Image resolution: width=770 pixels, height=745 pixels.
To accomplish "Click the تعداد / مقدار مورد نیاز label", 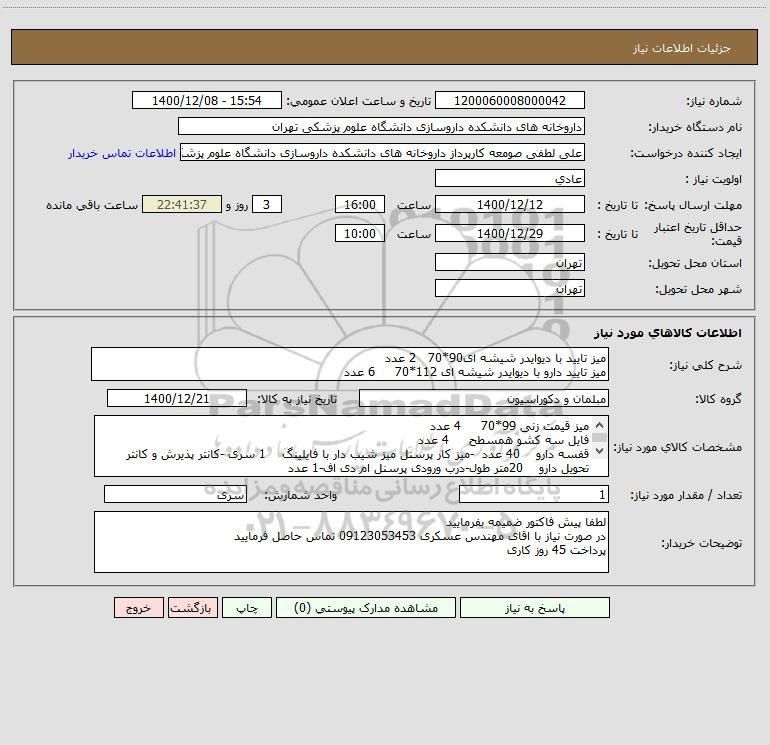I will click(686, 495).
